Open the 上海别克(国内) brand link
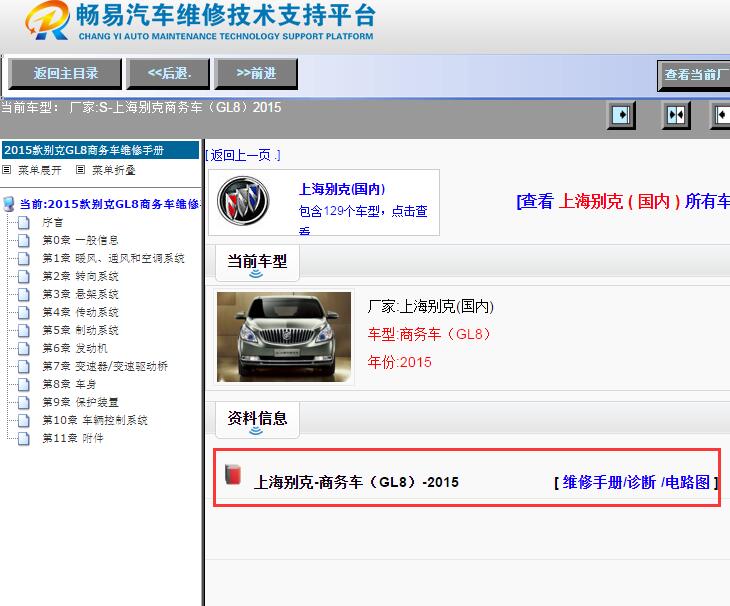This screenshot has width=730, height=606. pyautogui.click(x=342, y=189)
